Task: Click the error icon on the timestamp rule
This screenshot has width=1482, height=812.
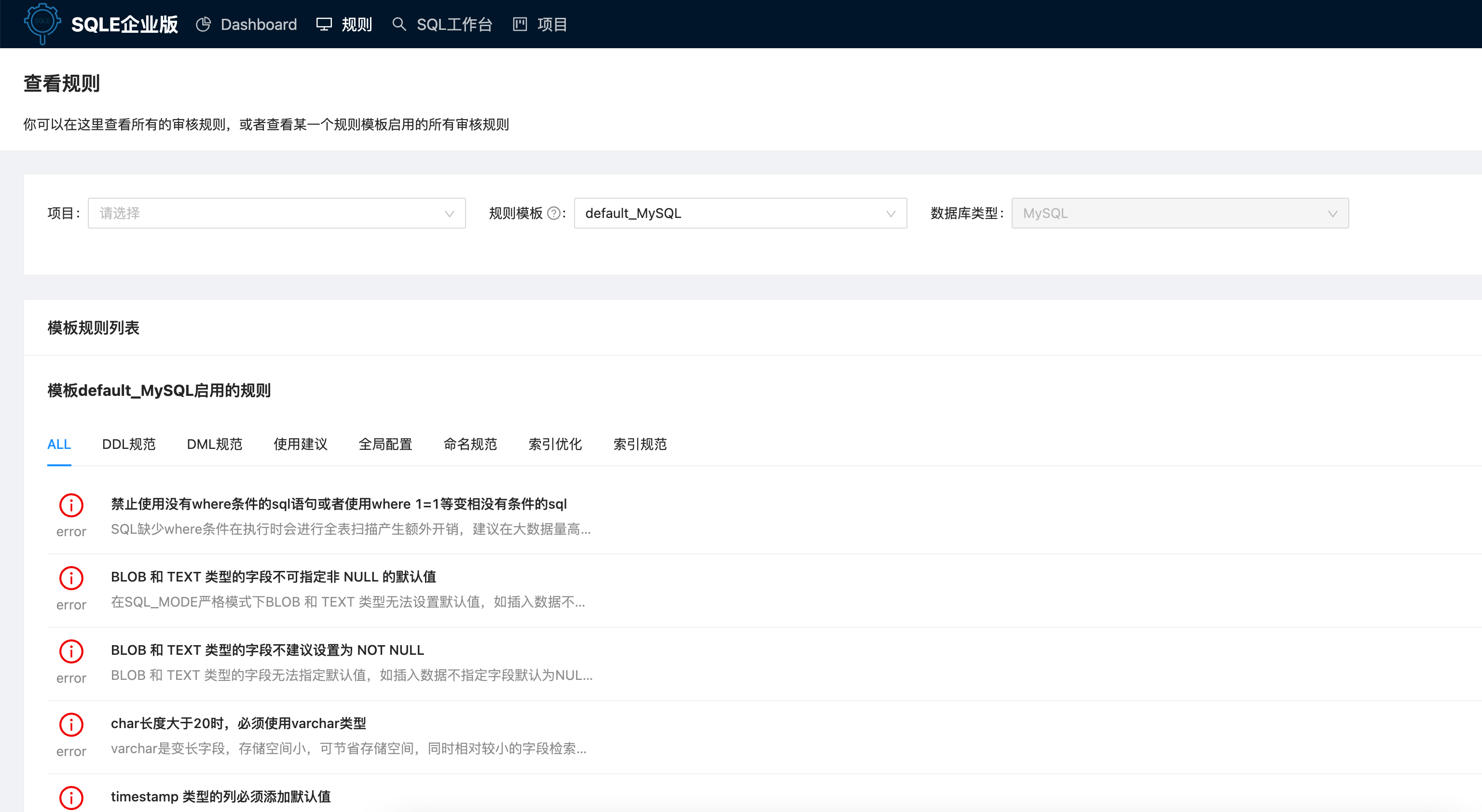Action: coord(71,798)
